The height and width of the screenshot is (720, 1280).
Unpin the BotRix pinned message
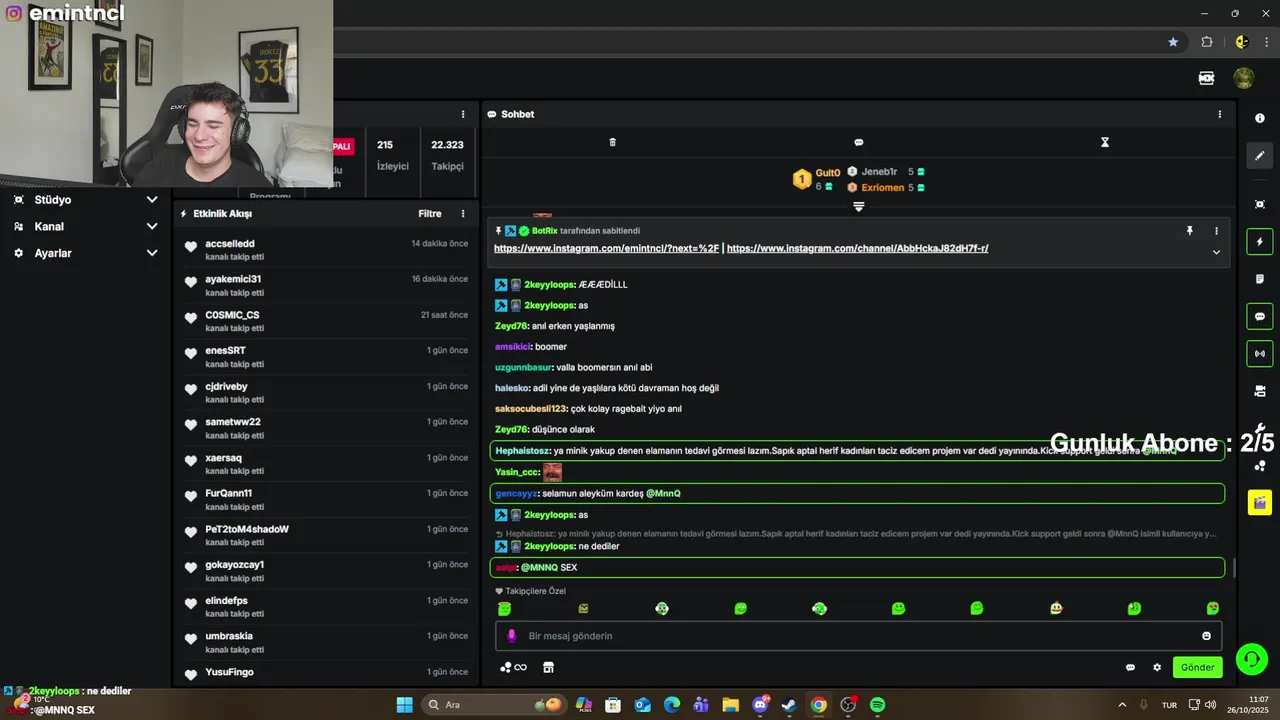[x=1189, y=230]
